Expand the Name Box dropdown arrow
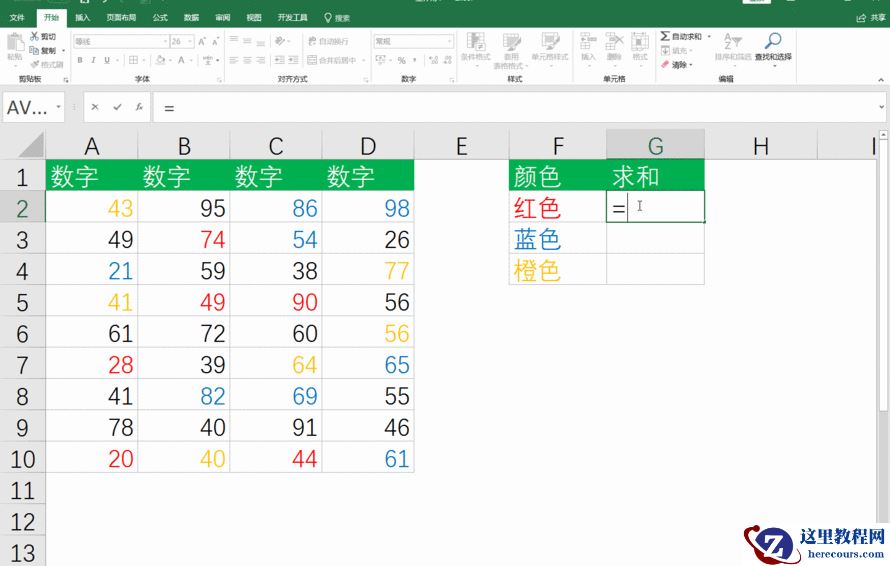Screen dimensions: 890x566 click(x=59, y=107)
